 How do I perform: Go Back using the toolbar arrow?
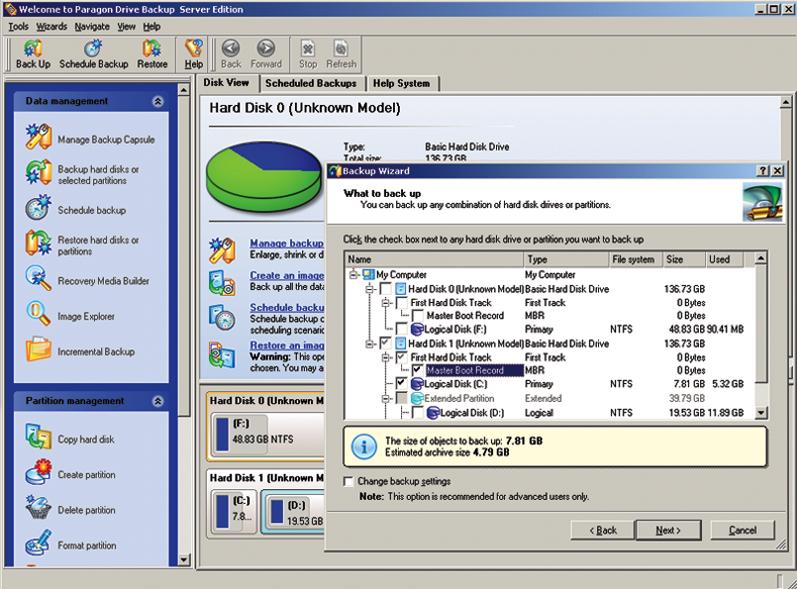point(231,54)
